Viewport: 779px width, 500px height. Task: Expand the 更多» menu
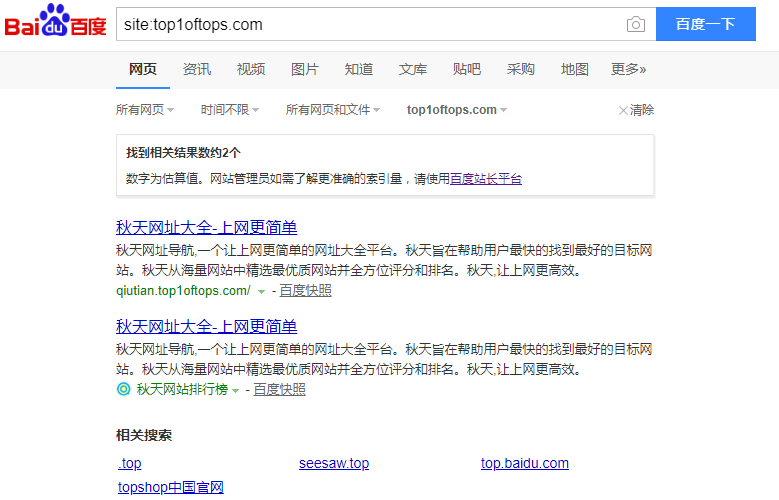coord(628,69)
